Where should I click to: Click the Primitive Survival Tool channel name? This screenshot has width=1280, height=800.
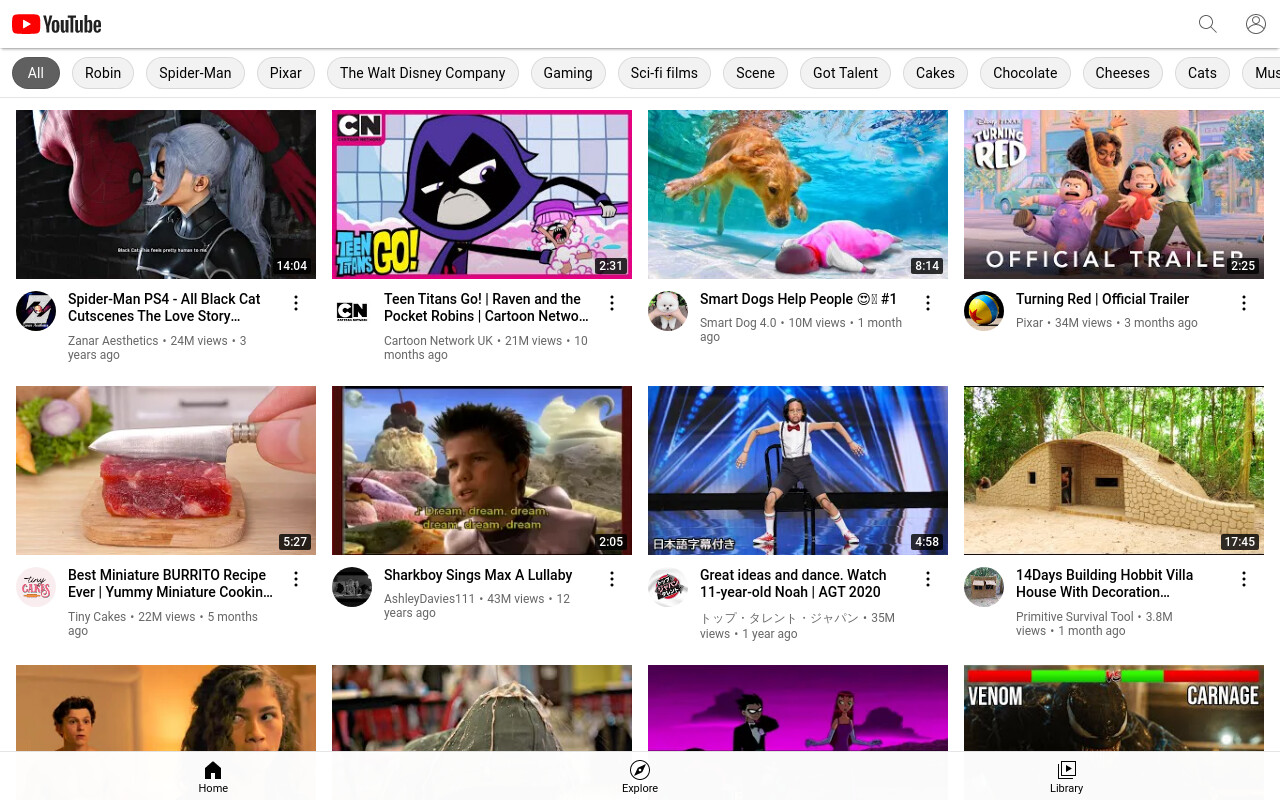pyautogui.click(x=1075, y=617)
